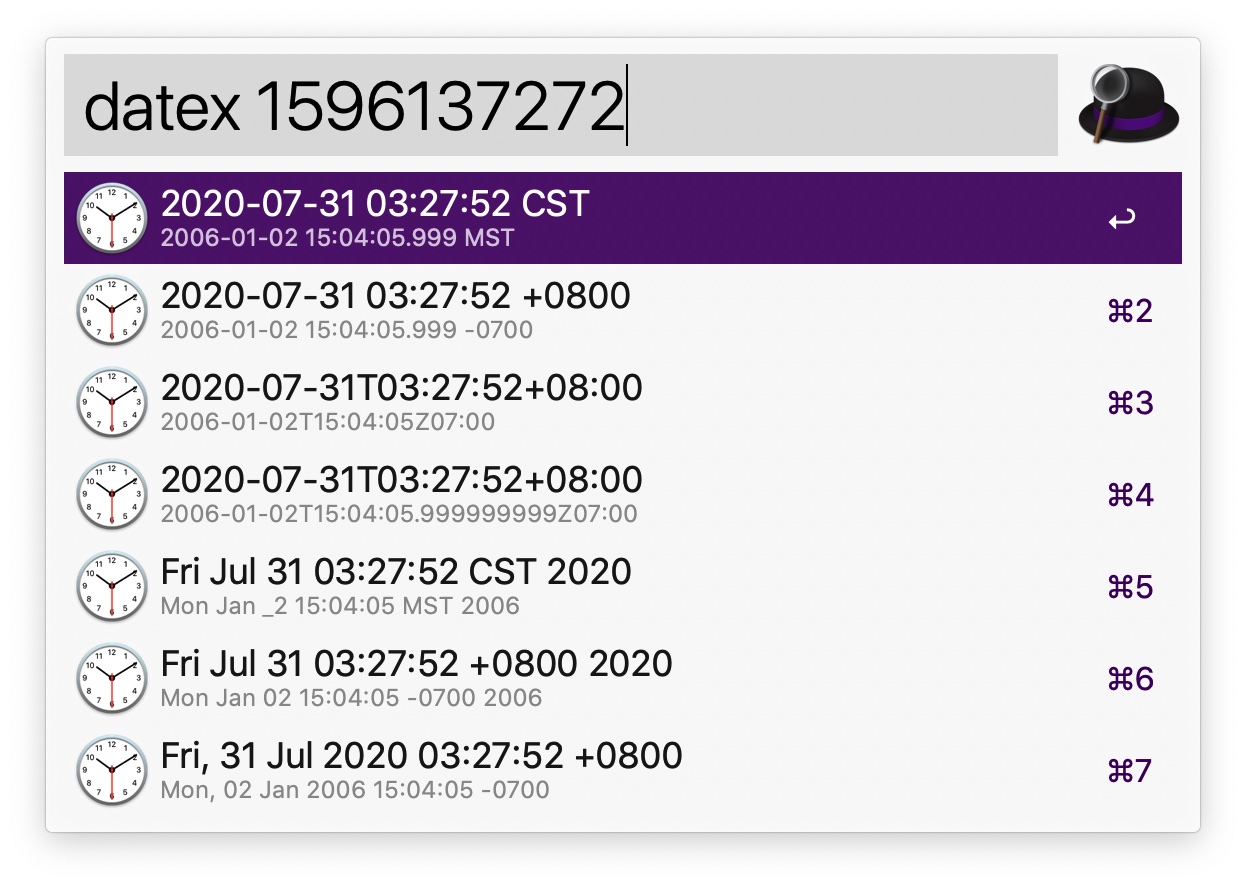Viewport: 1246px width, 886px height.
Task: Click clock icon of the highlighted CST result
Action: click(112, 218)
